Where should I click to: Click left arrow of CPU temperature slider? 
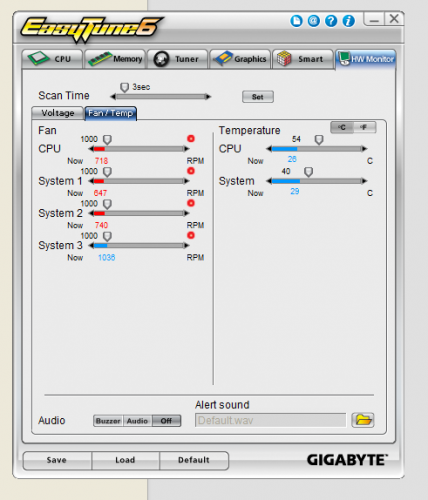(269, 149)
